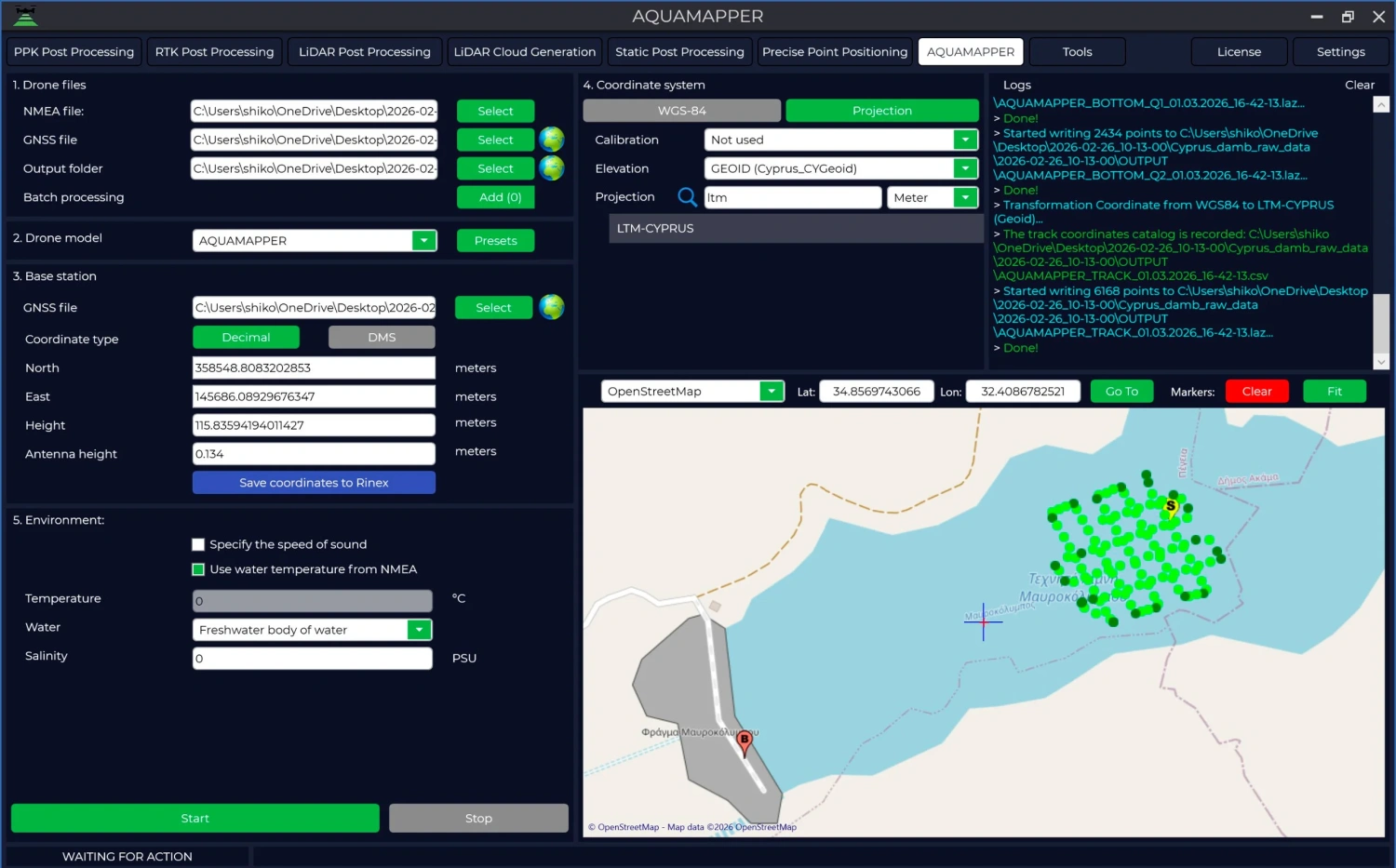Click the East coordinate input field
1396x868 pixels.
click(314, 396)
